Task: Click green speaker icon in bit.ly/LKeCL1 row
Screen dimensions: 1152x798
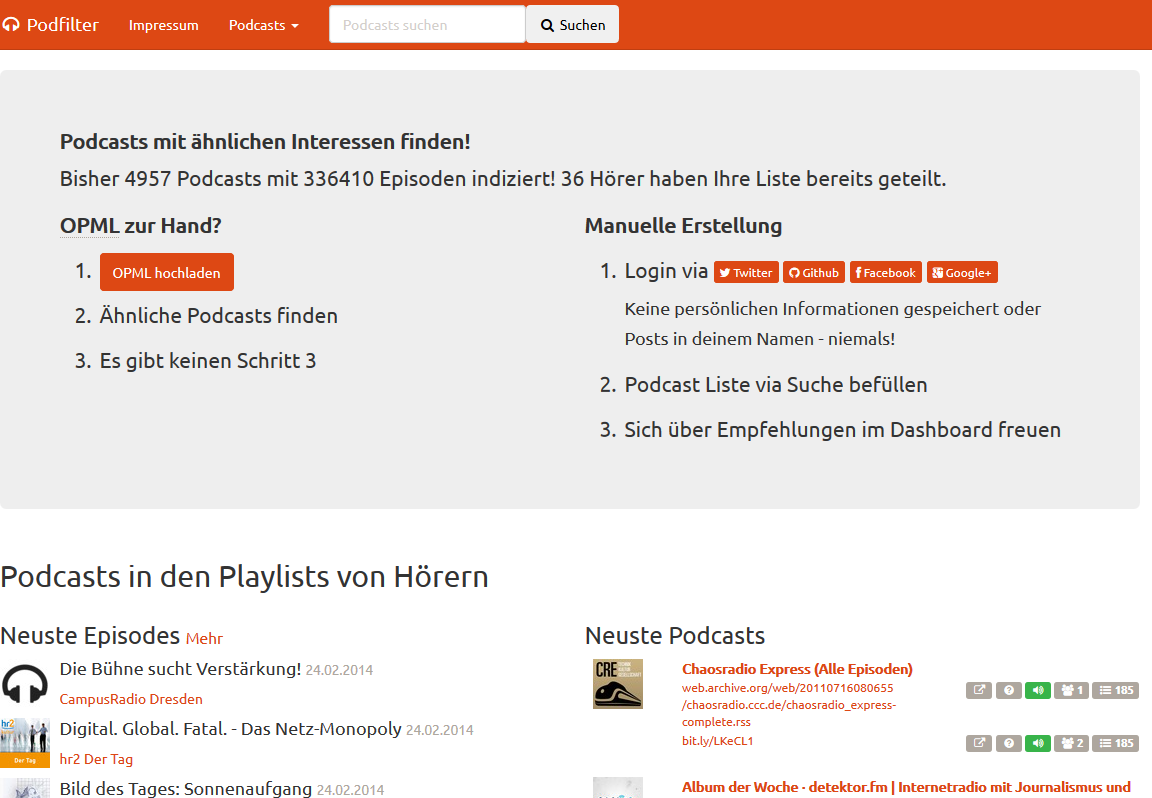Action: coord(1038,743)
